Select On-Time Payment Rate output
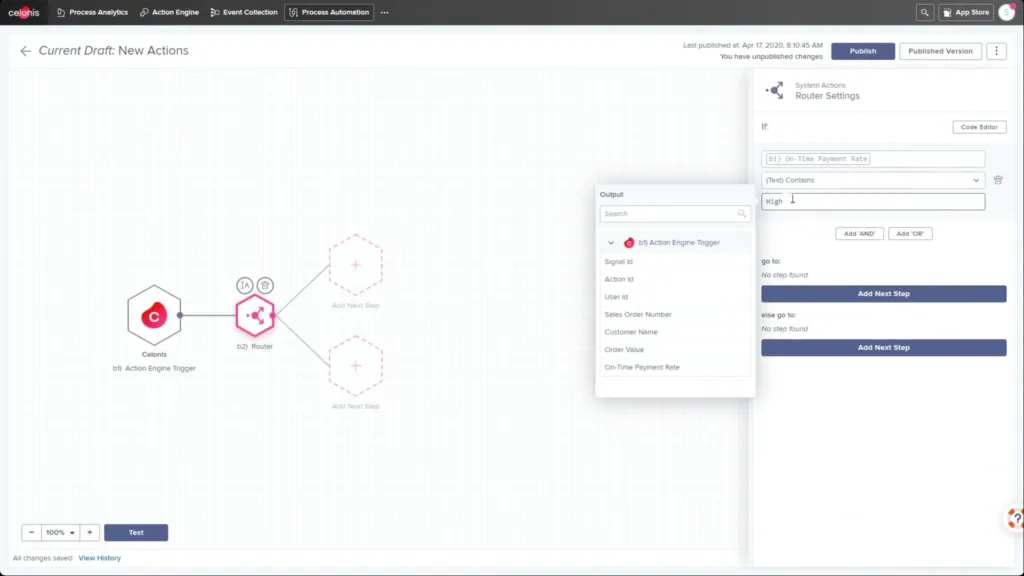1024x576 pixels. coord(642,368)
